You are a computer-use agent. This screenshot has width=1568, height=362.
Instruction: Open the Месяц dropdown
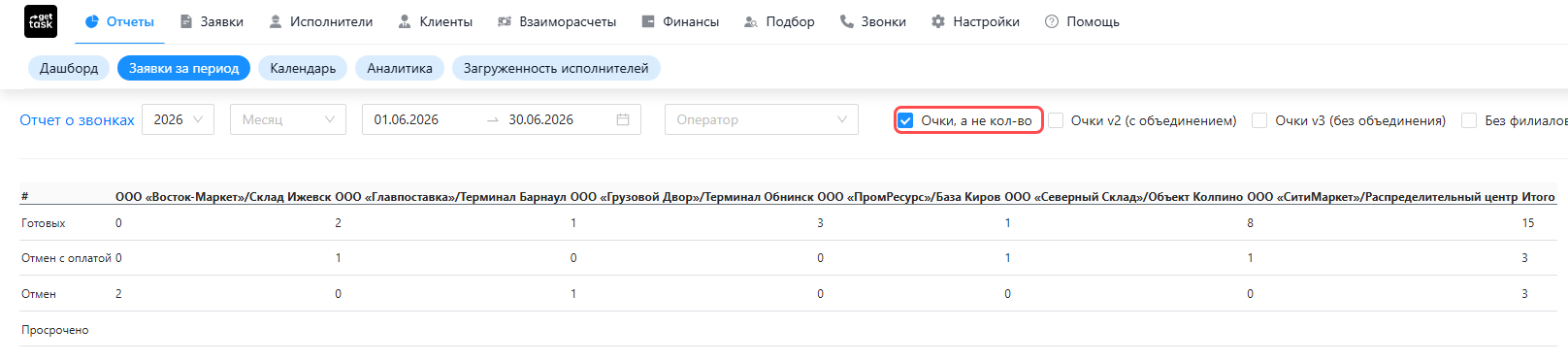pyautogui.click(x=288, y=119)
